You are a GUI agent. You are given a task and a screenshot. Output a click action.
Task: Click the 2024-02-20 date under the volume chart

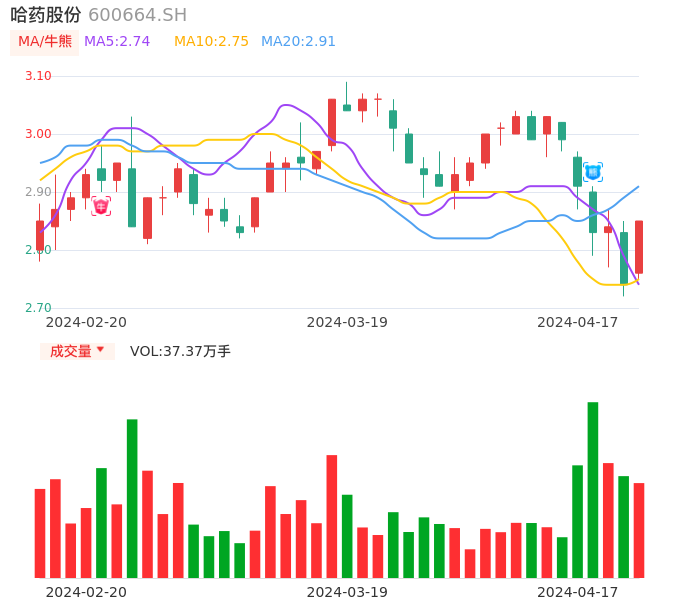[x=86, y=592]
